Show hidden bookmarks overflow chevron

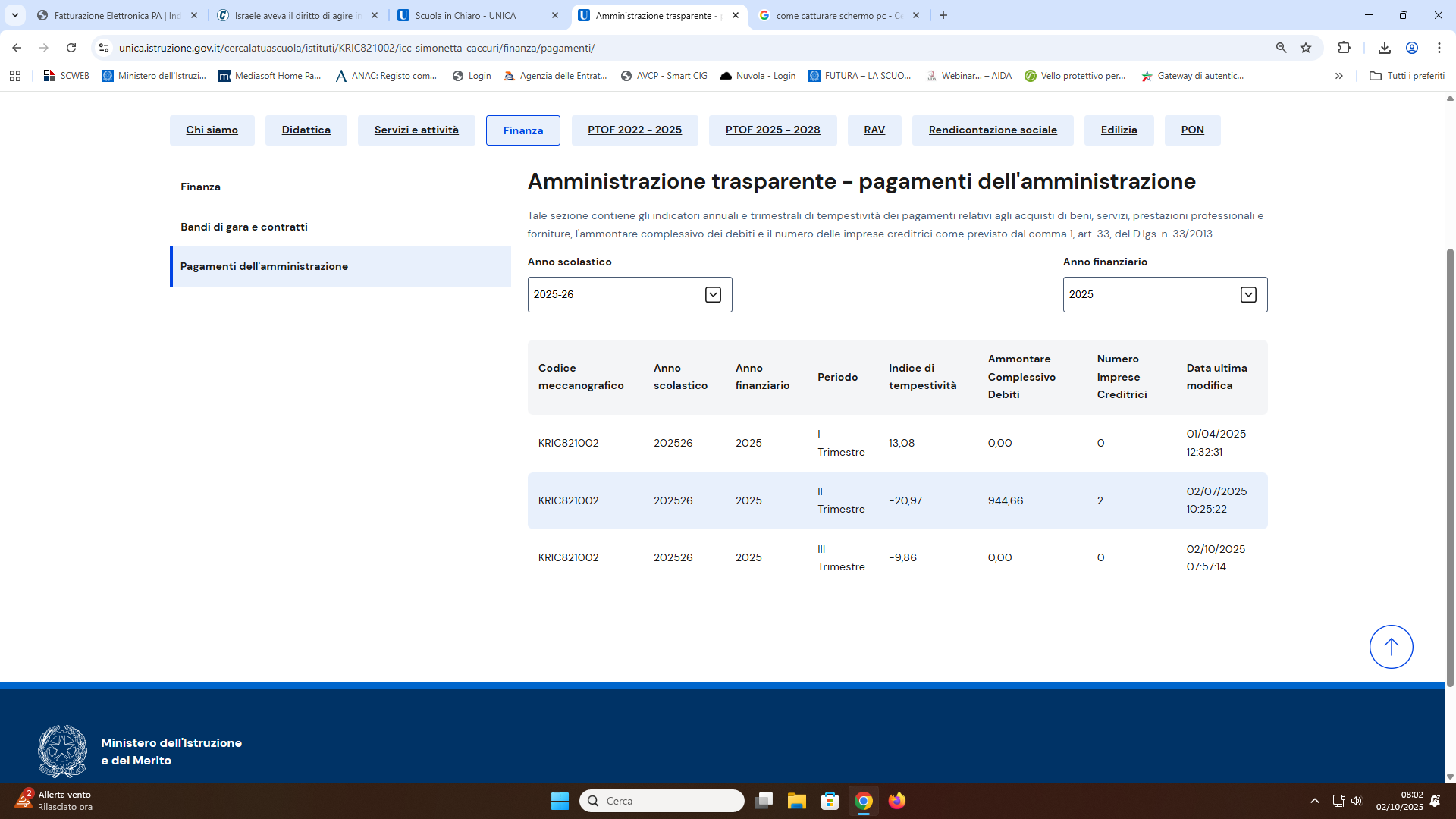[x=1339, y=76]
